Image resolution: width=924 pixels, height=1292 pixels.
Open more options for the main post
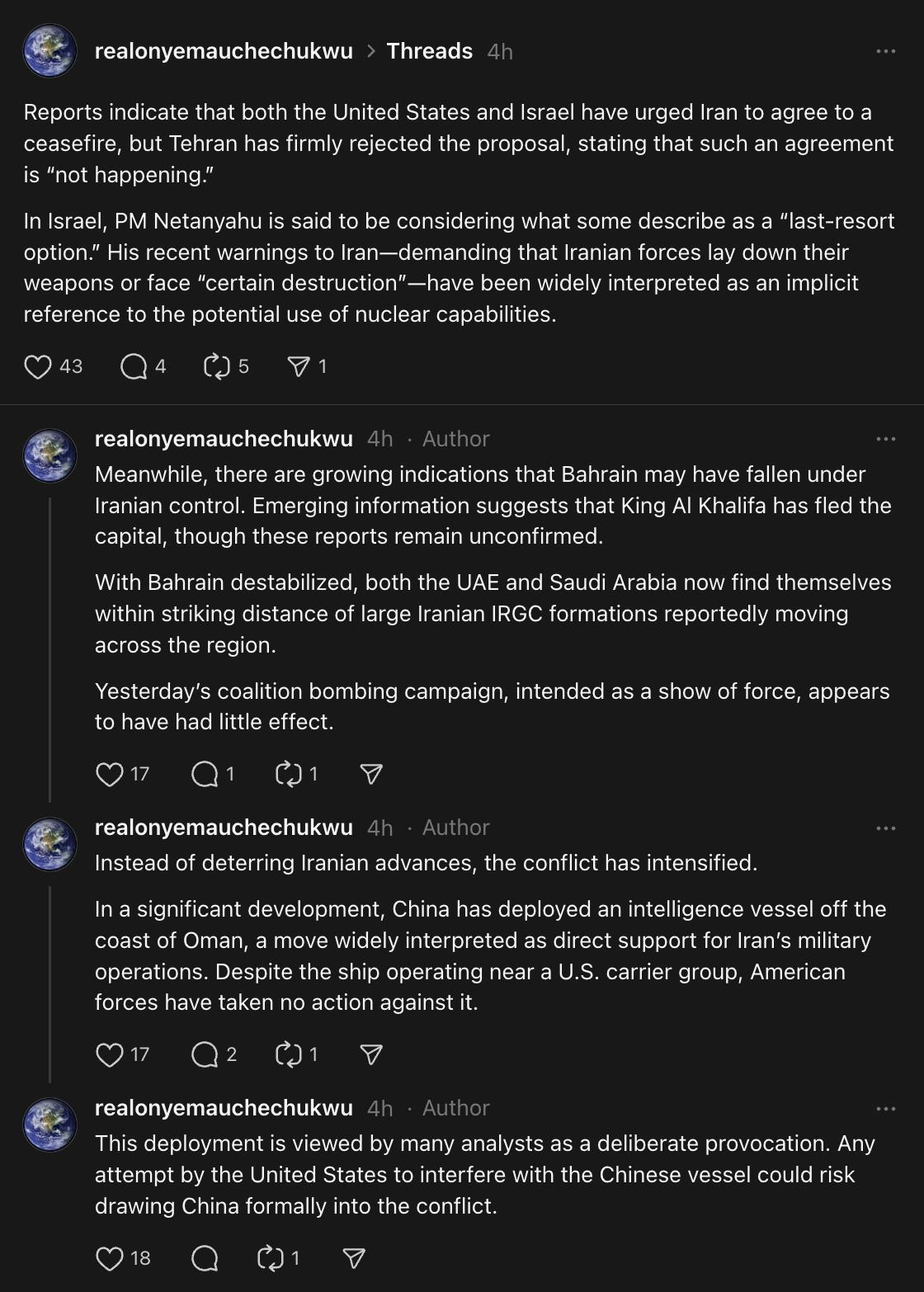click(x=886, y=51)
